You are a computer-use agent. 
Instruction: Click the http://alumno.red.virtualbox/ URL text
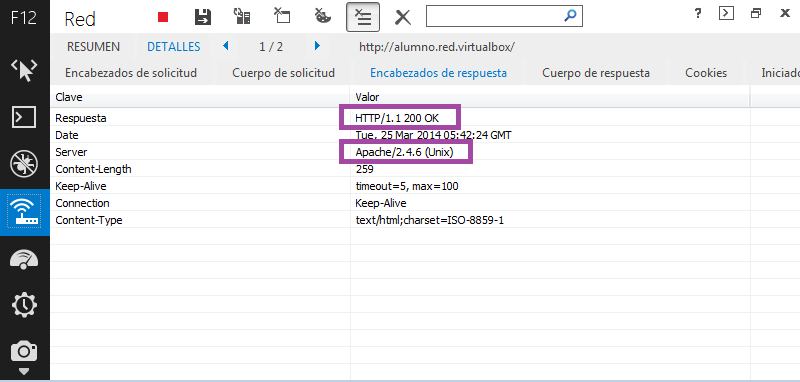click(437, 47)
